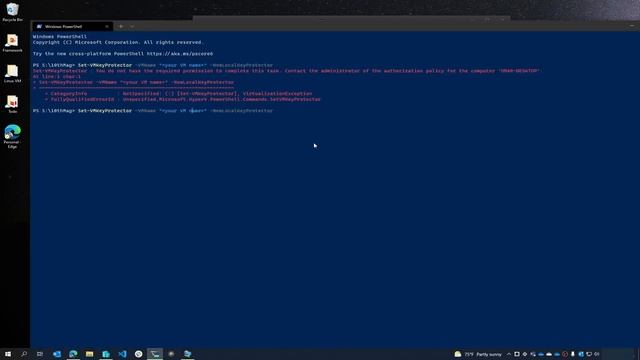Viewport: 640px width, 360px height.
Task: Click the square tray icon after the chevron
Action: pyautogui.click(x=517, y=354)
